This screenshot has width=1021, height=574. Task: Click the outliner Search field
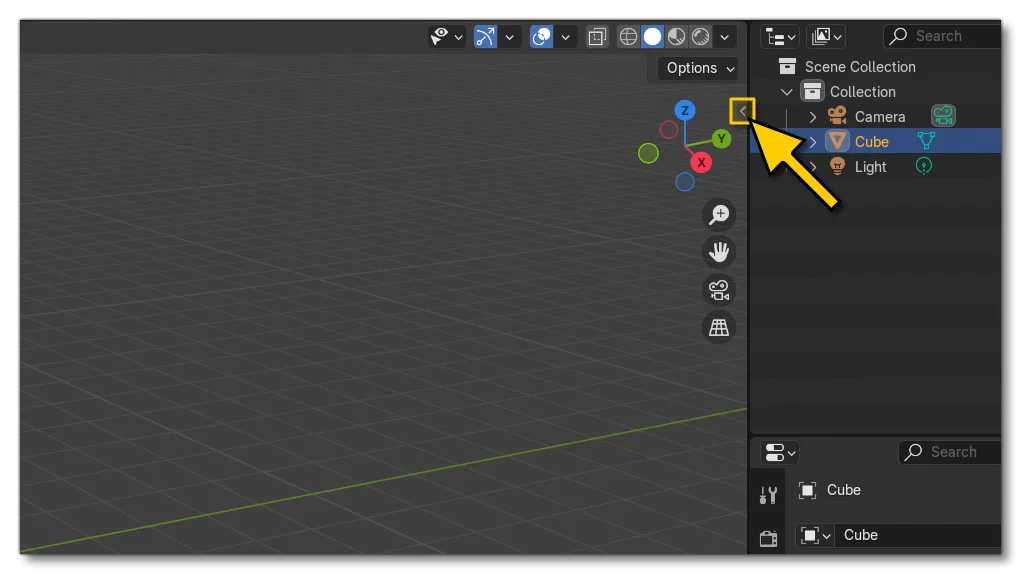pos(943,36)
